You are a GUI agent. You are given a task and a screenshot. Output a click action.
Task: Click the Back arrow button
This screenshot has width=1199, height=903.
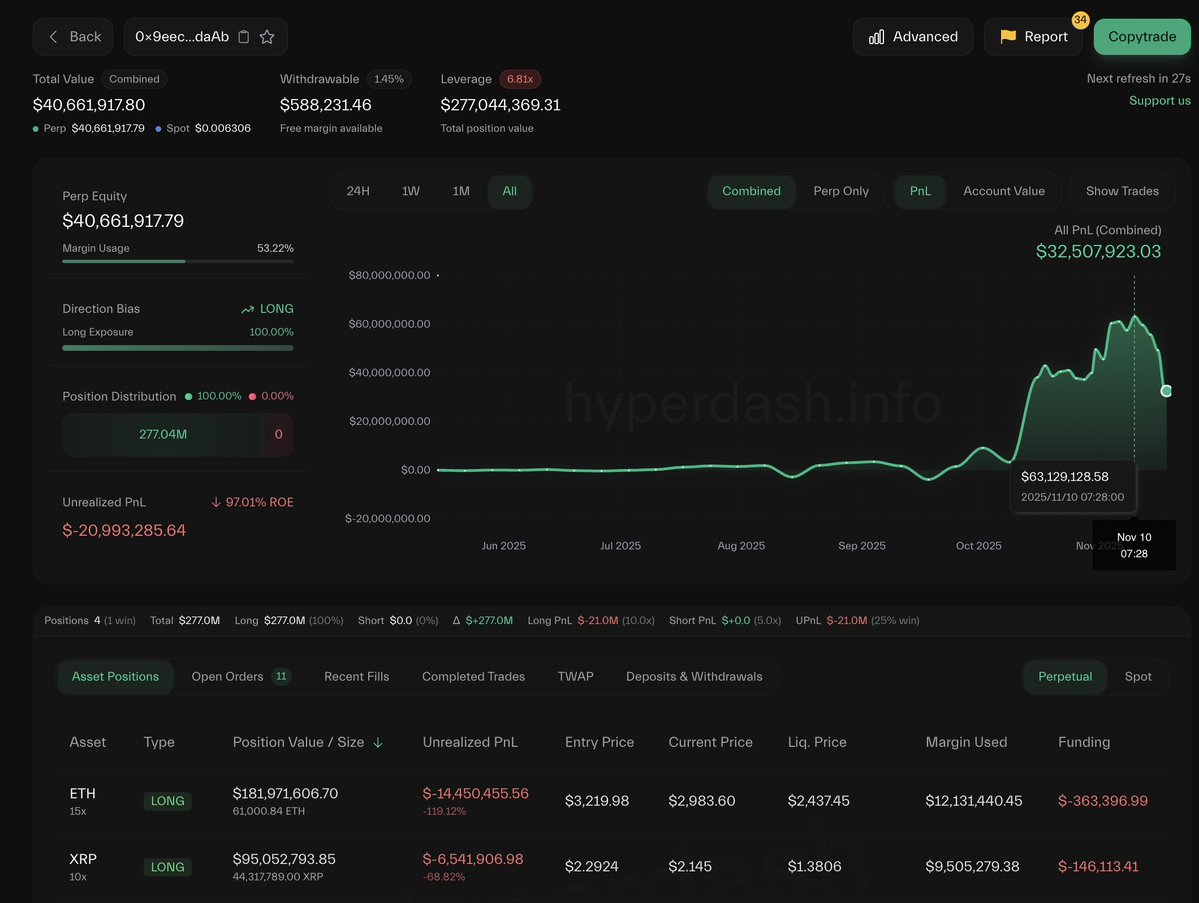pos(54,37)
